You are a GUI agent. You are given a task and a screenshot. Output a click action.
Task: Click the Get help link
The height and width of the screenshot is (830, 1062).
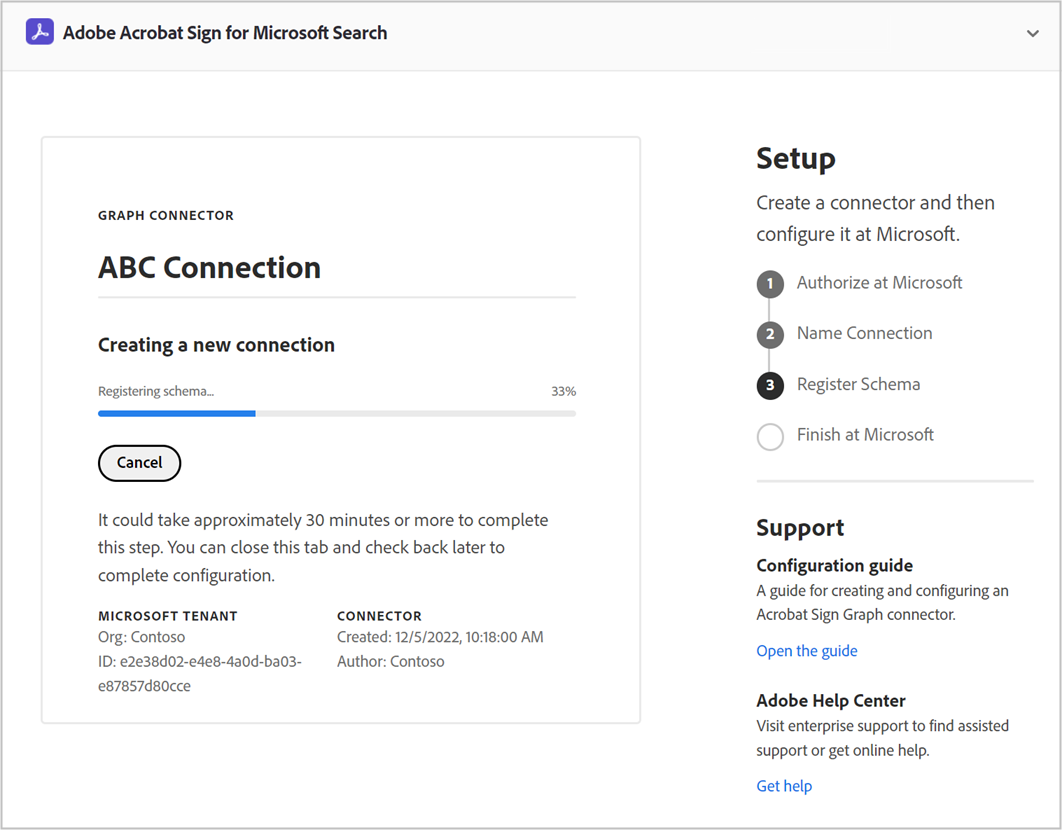tap(784, 786)
